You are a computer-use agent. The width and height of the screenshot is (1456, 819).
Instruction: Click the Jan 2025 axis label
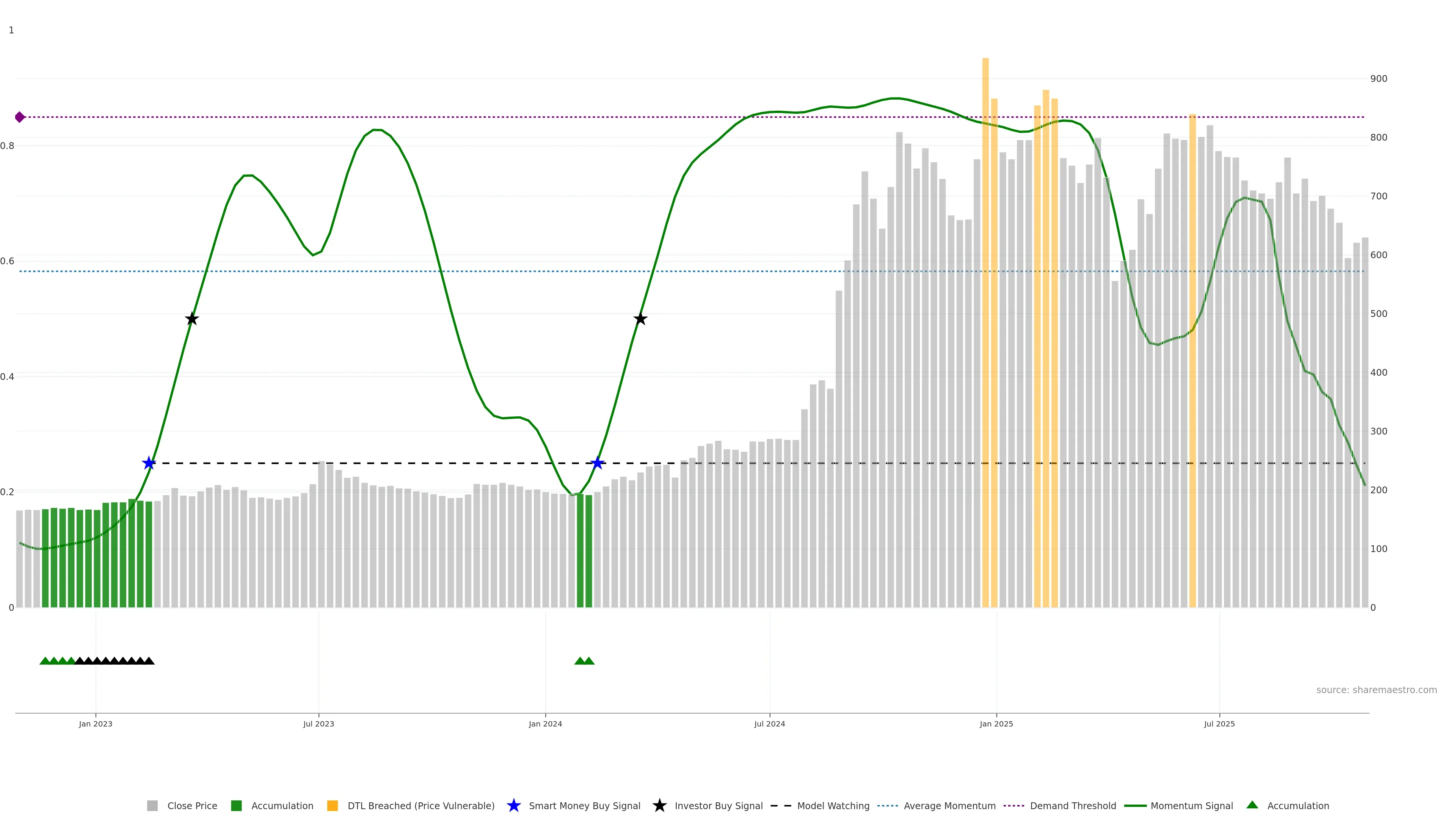pos(996,724)
